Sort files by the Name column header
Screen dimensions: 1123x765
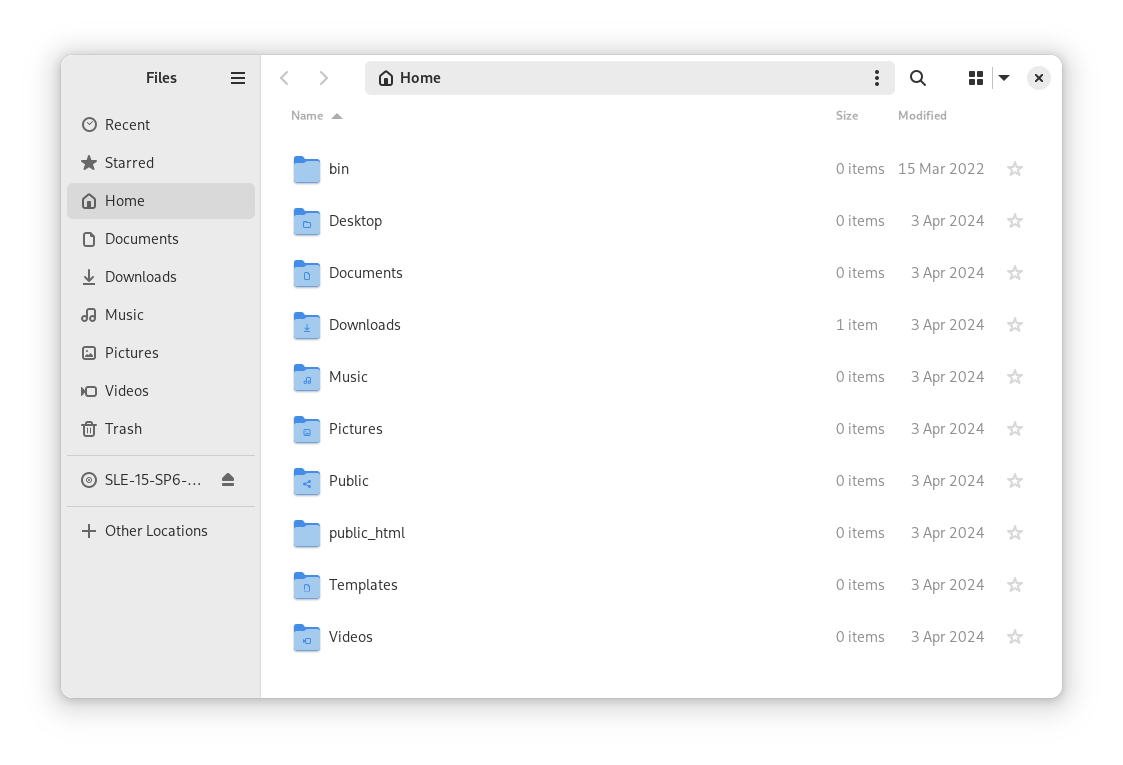[308, 116]
